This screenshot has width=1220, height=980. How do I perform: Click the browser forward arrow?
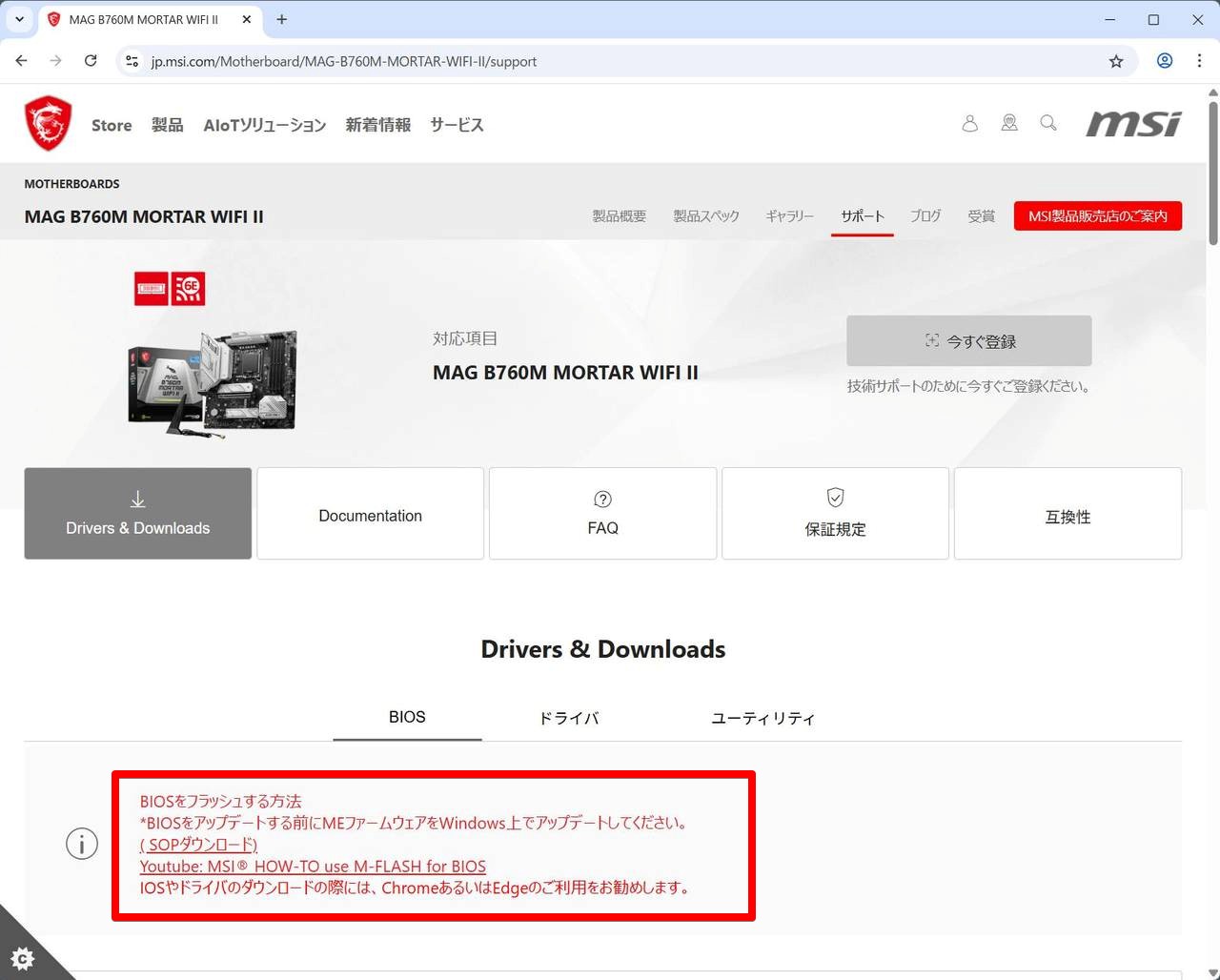(56, 61)
